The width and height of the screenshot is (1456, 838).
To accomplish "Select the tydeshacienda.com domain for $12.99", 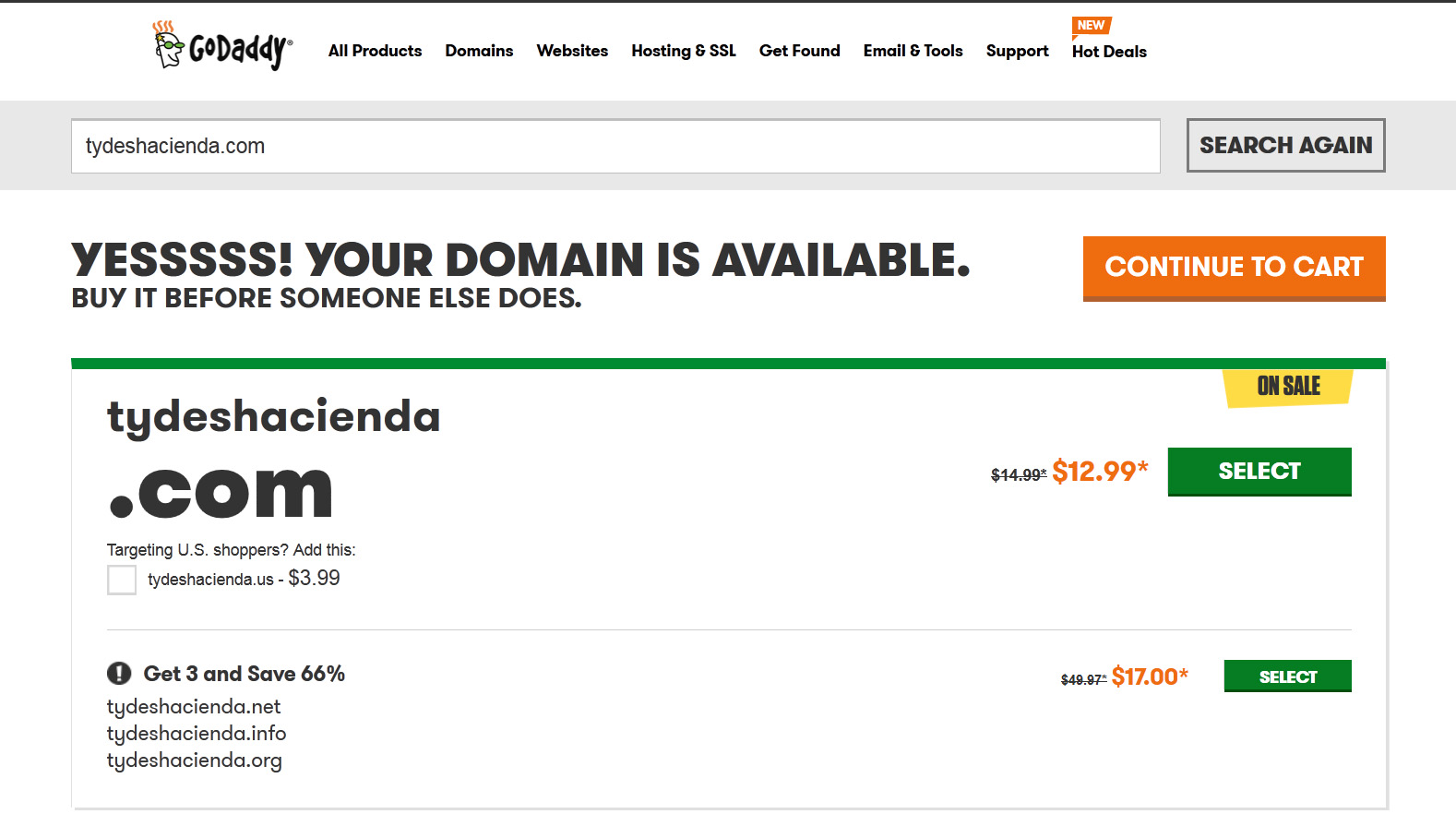I will click(1259, 472).
